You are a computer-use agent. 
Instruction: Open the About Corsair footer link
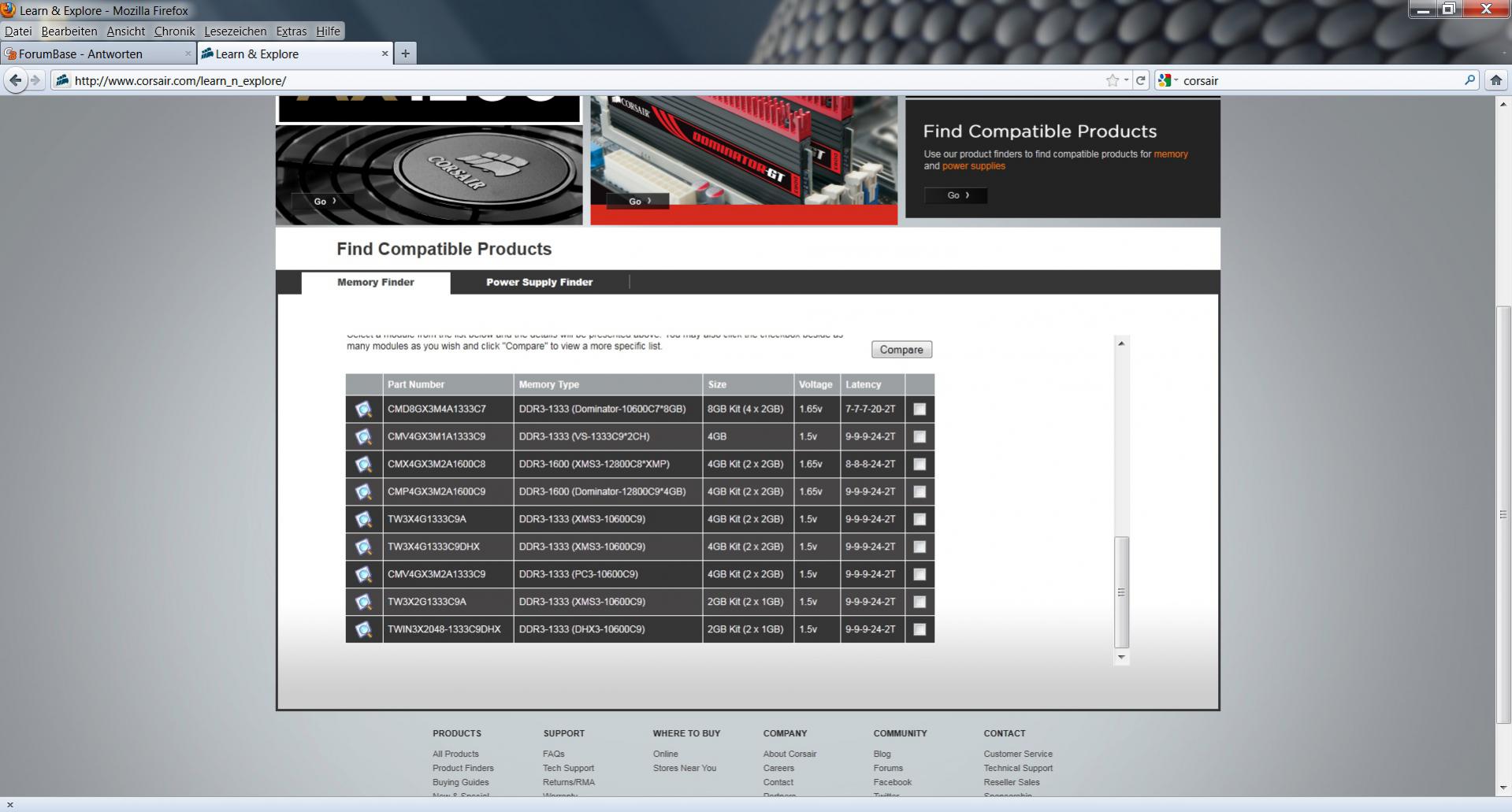point(789,754)
